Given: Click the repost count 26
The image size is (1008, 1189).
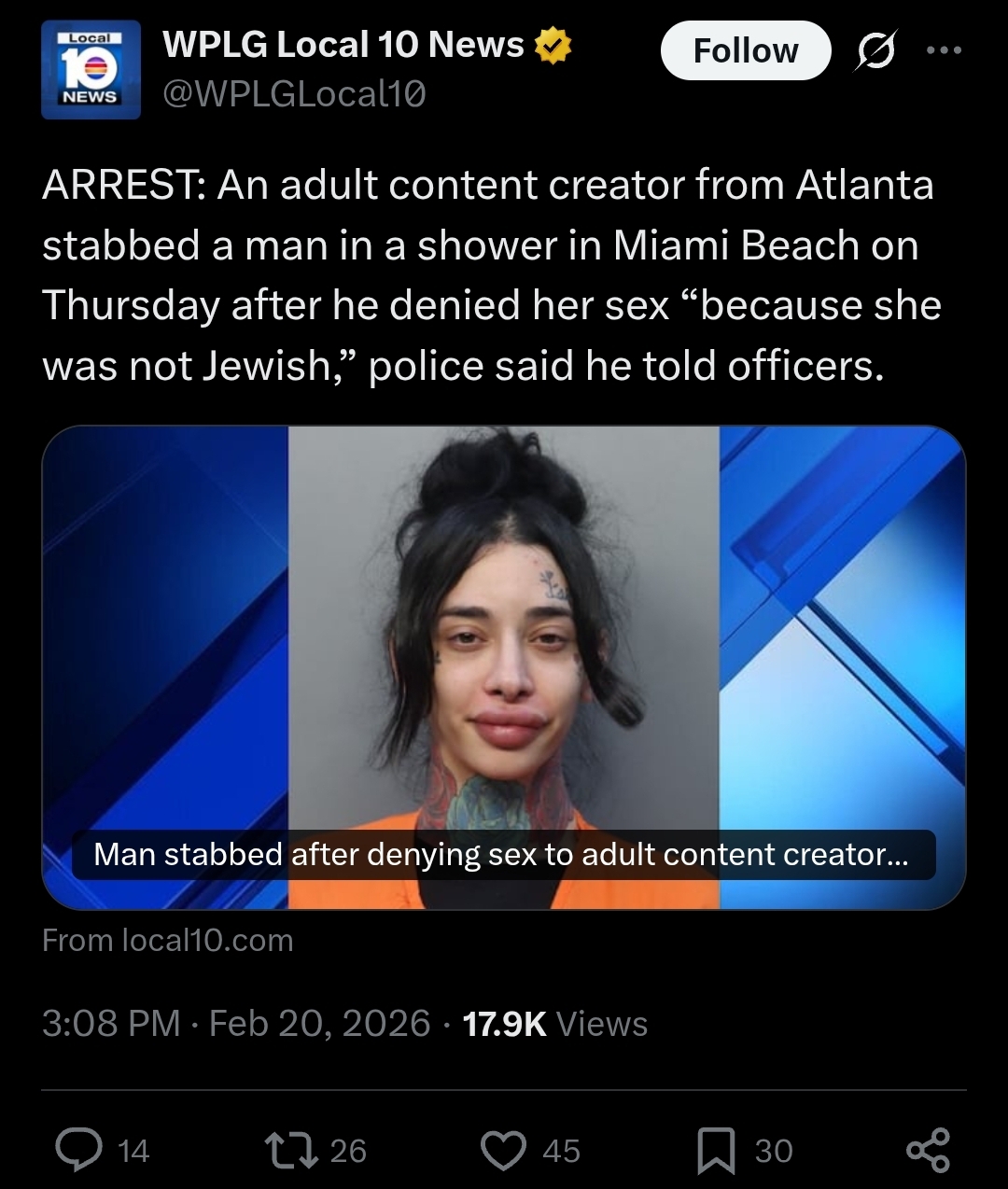Looking at the screenshot, I should [x=348, y=1151].
